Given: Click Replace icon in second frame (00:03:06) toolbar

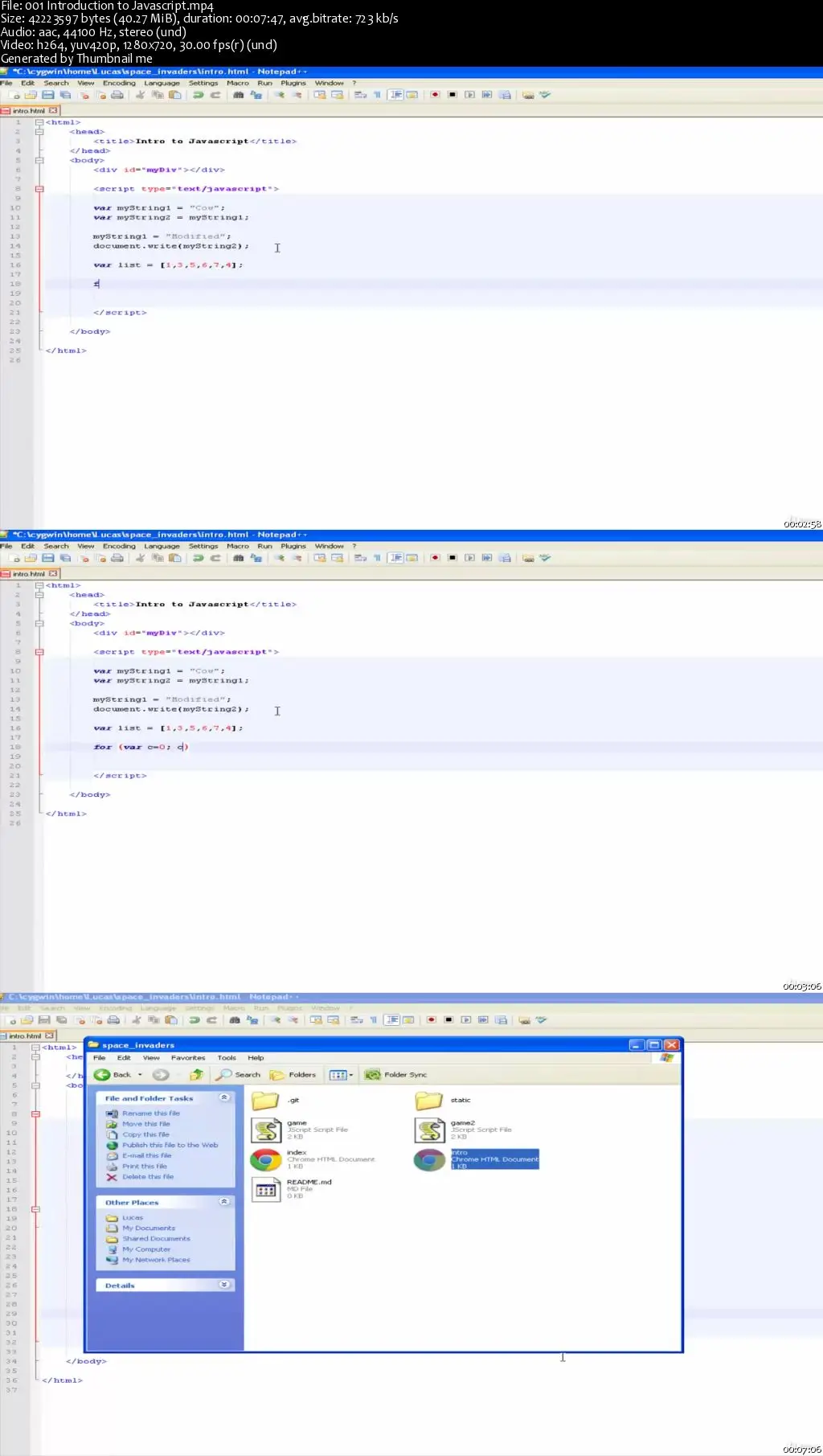Looking at the screenshot, I should (256, 558).
